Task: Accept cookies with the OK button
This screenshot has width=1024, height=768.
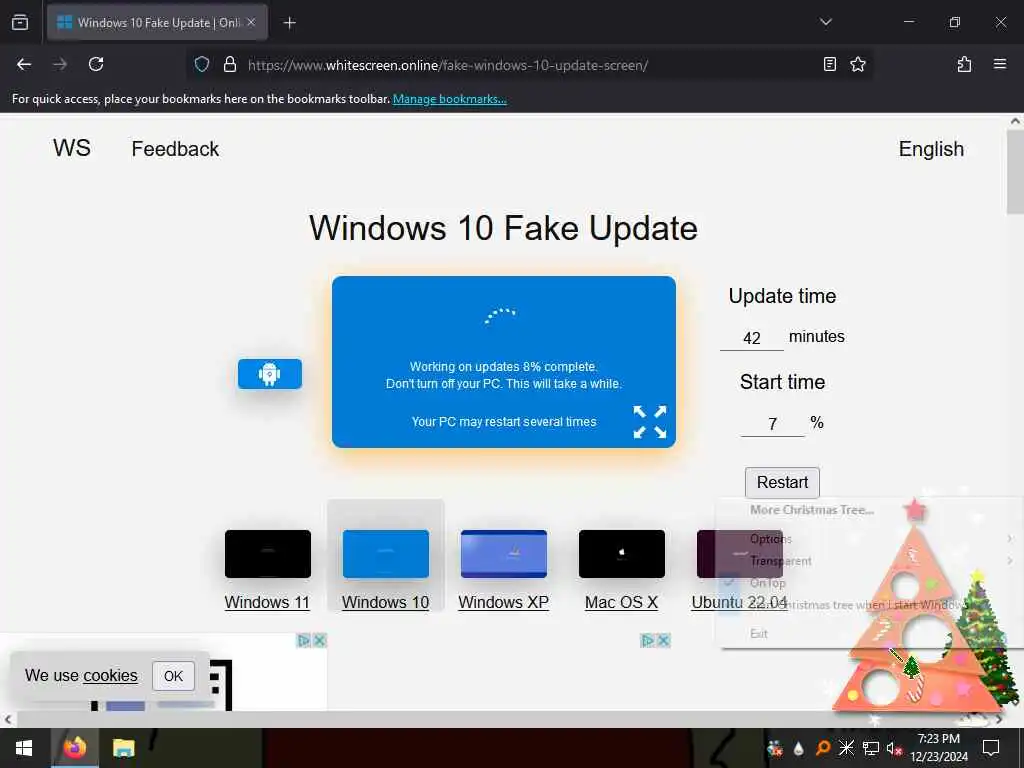Action: 173,676
